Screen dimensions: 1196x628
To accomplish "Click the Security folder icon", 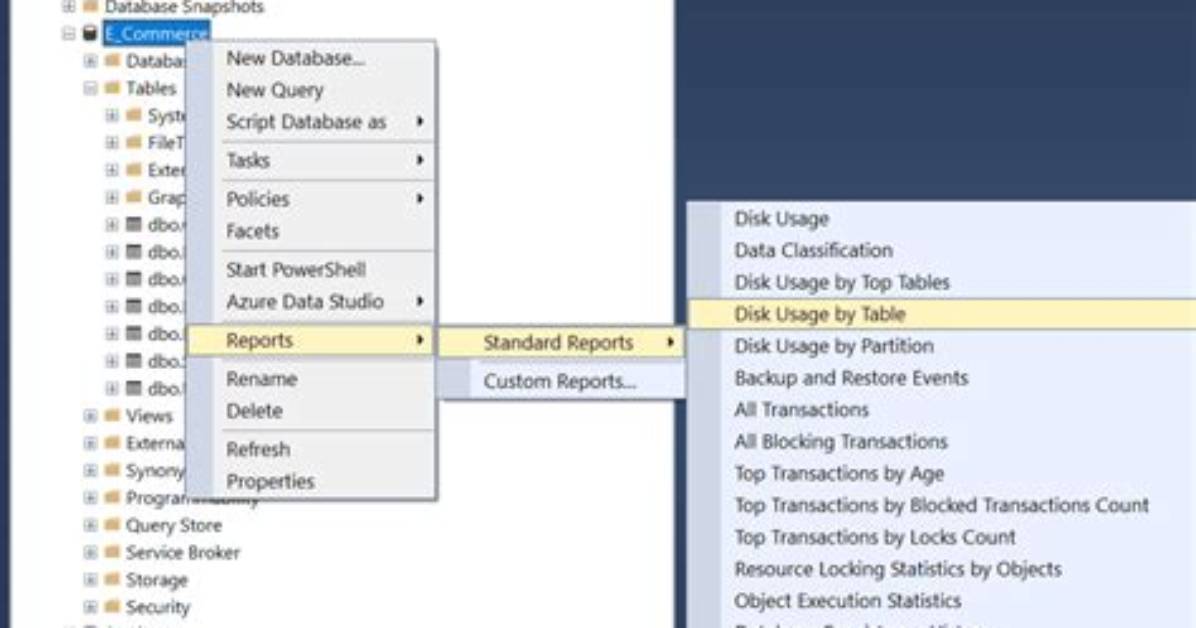I will tap(112, 607).
